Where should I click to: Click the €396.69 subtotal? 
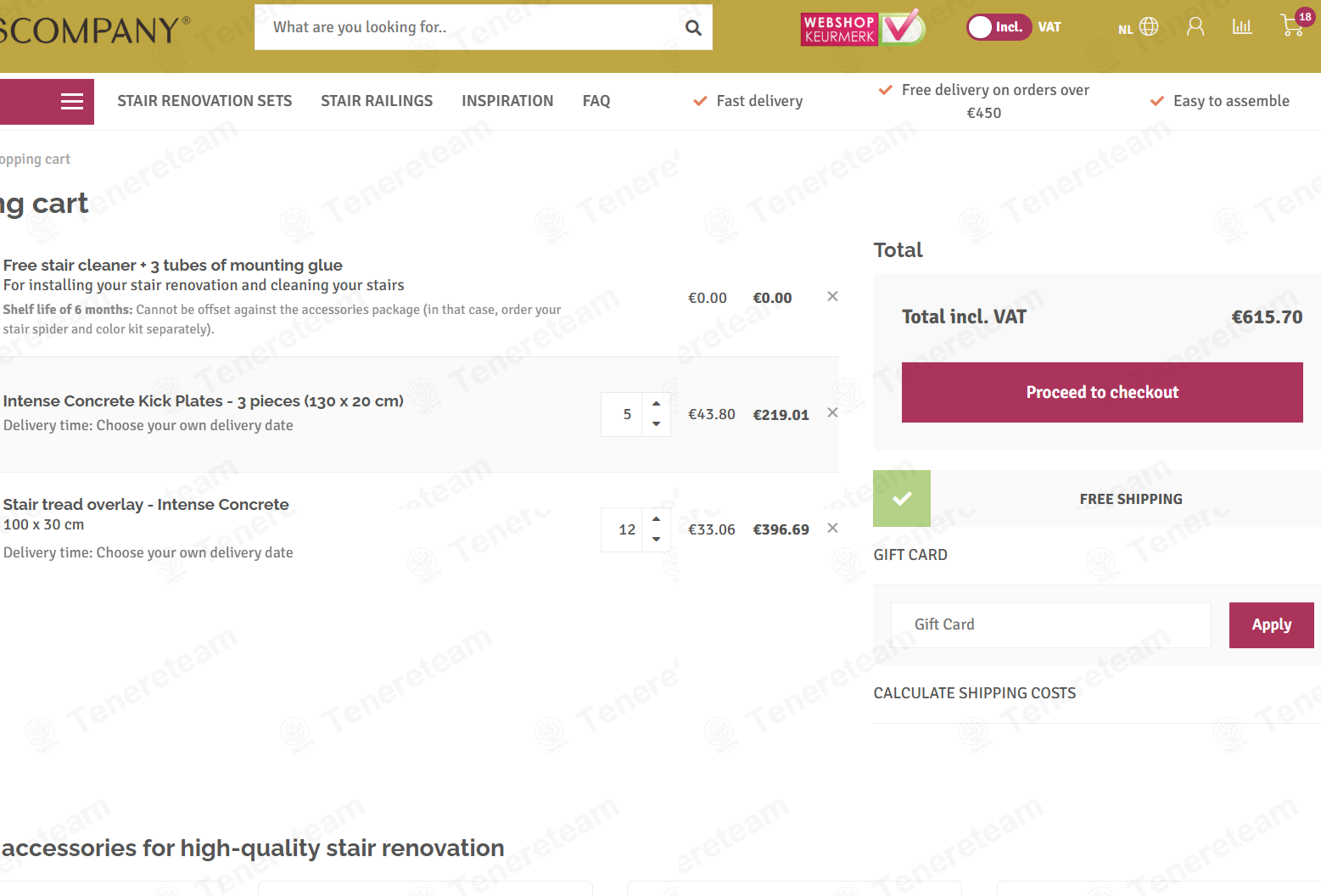pyautogui.click(x=781, y=529)
